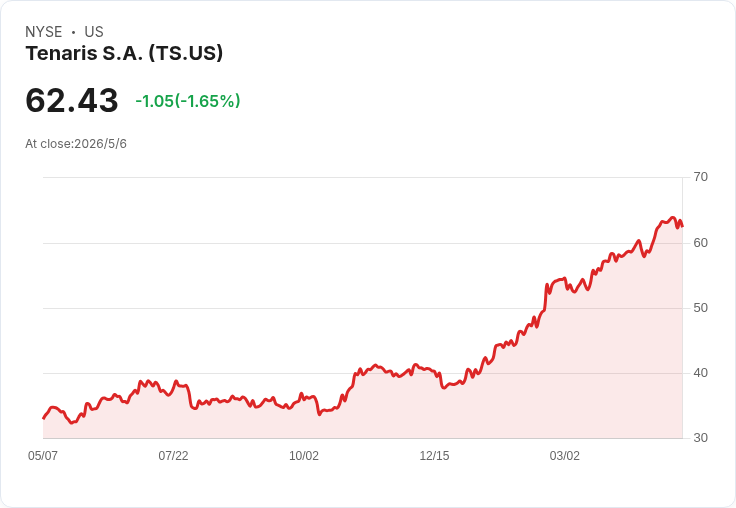736x508 pixels.
Task: Click the -1.05(-1.65%) change figure
Action: 188,101
